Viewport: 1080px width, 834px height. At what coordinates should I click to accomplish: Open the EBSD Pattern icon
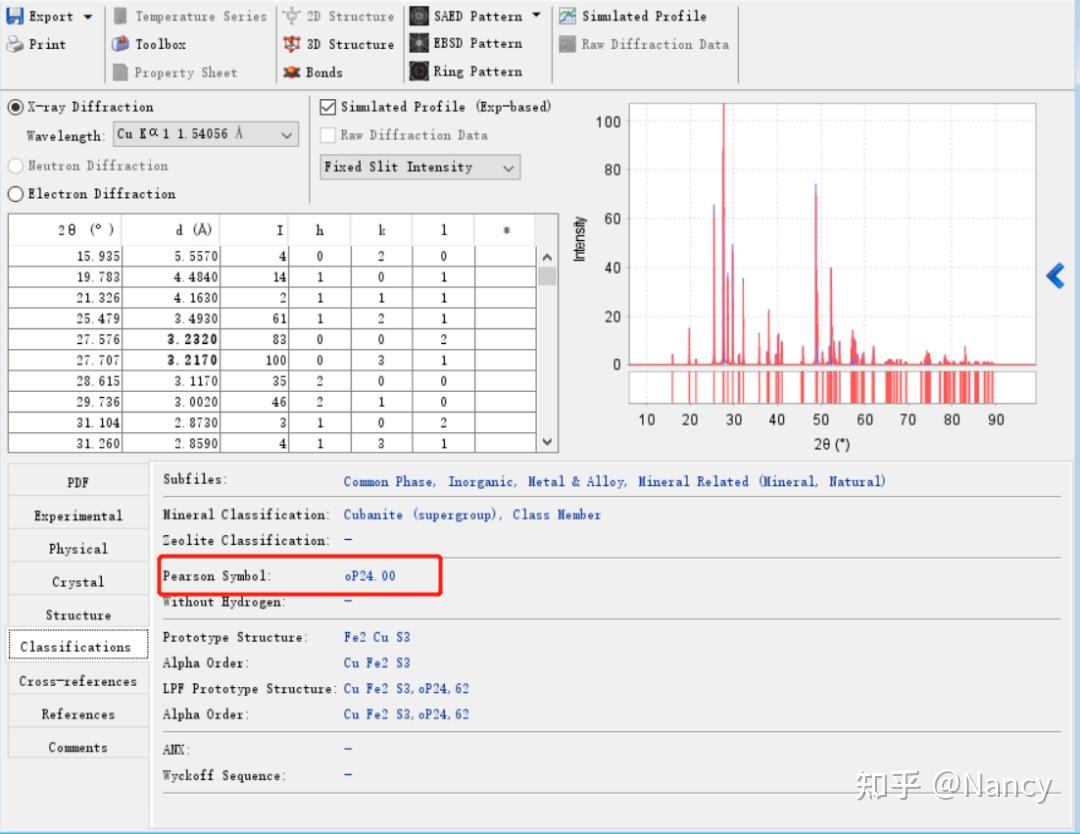(x=419, y=43)
